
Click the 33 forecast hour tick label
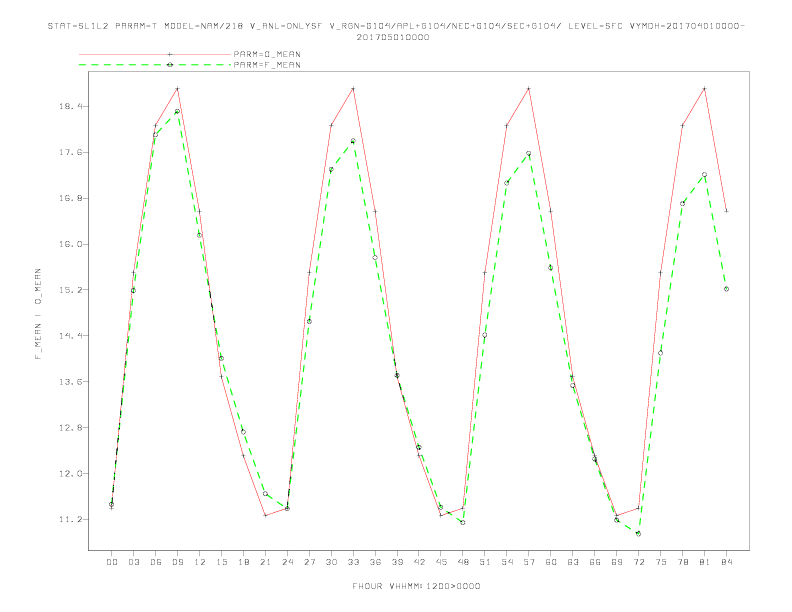coord(353,562)
